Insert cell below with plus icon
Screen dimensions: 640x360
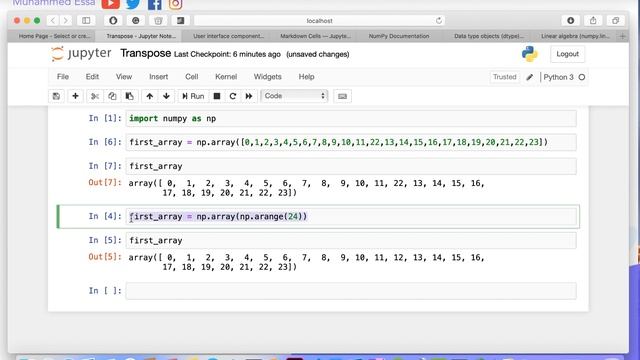[75, 96]
